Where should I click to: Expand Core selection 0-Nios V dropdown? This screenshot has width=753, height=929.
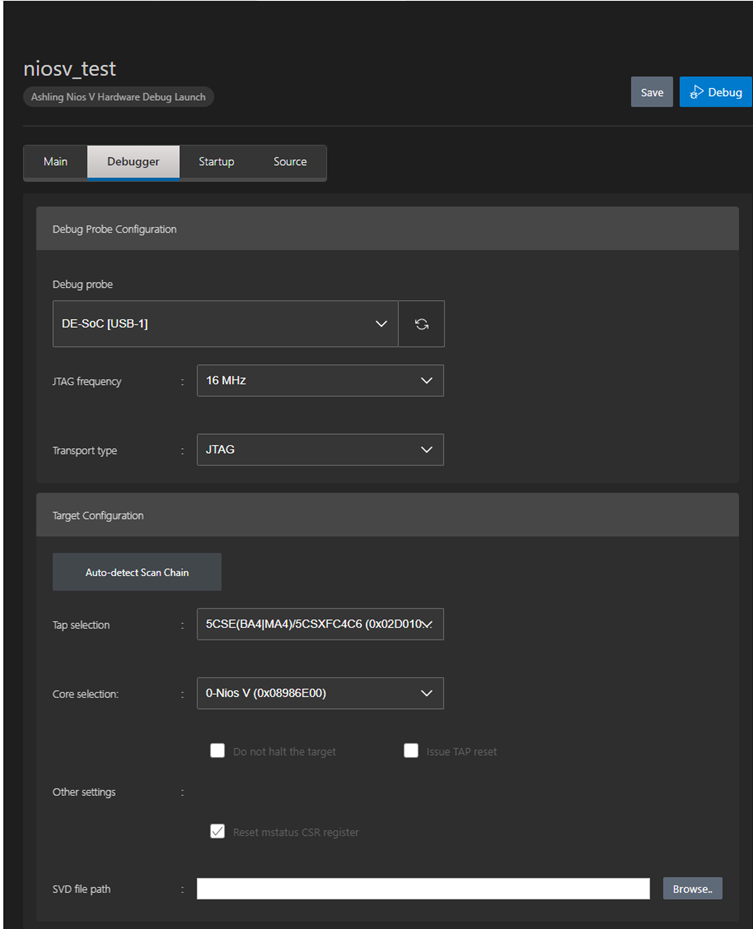click(320, 693)
